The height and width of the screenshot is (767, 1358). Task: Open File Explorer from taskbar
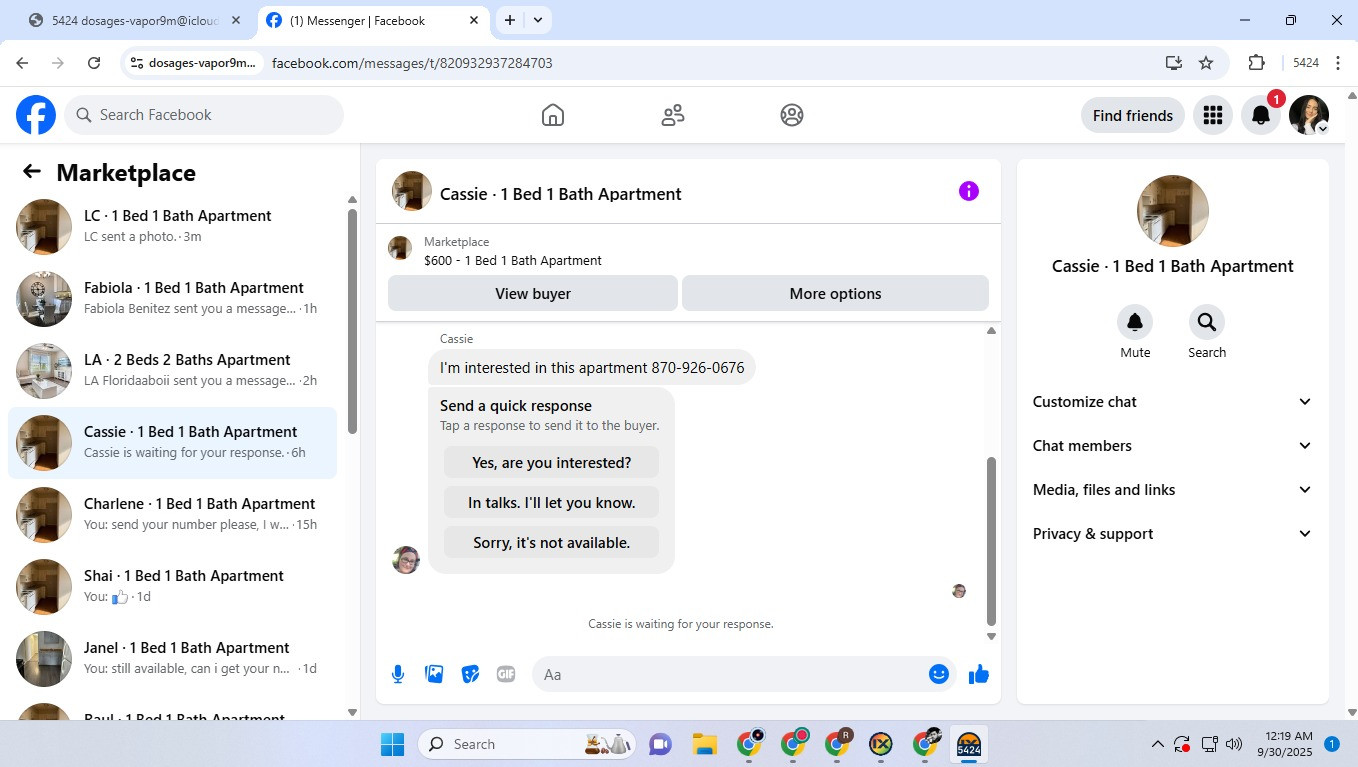click(705, 744)
